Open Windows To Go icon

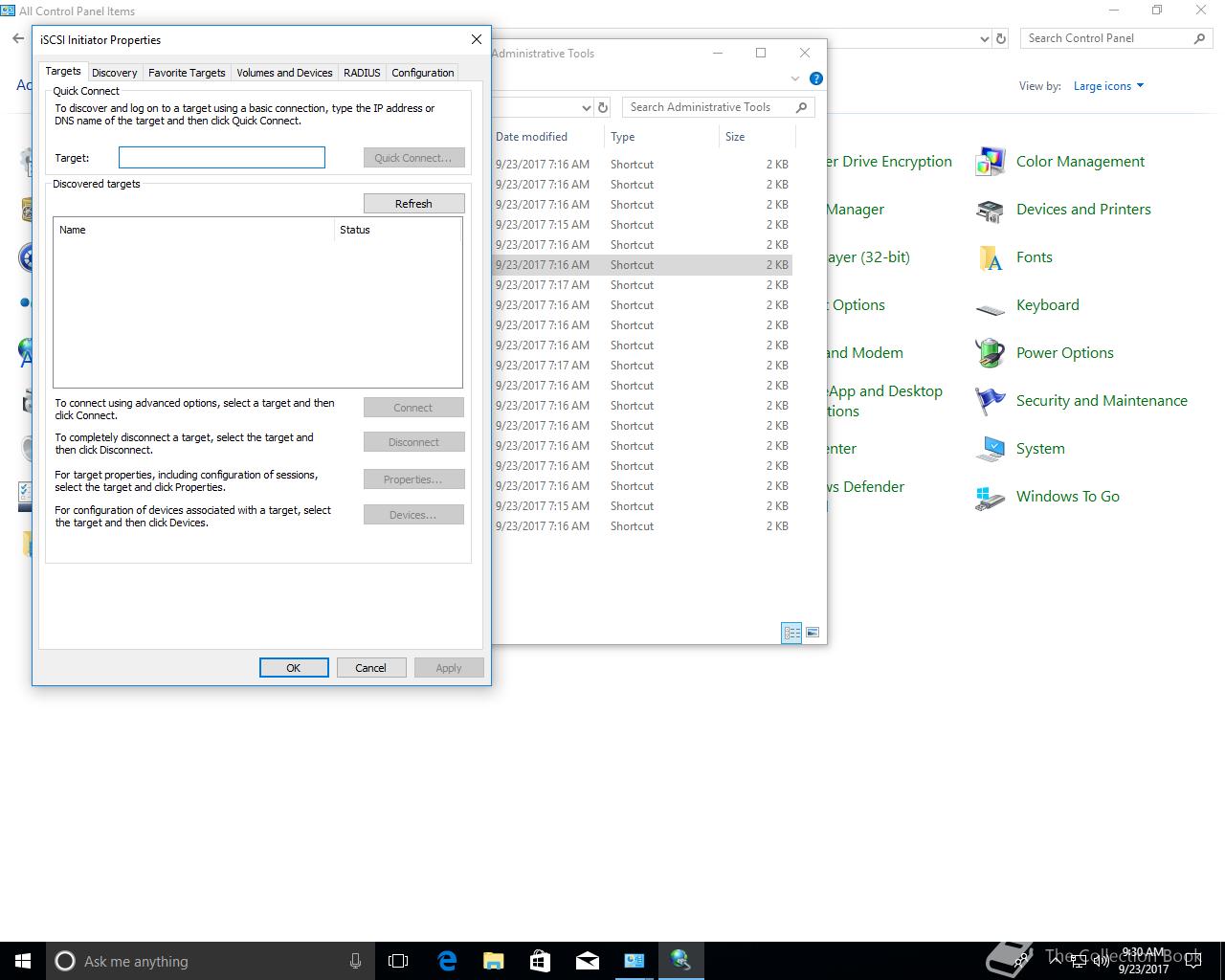pyautogui.click(x=990, y=497)
